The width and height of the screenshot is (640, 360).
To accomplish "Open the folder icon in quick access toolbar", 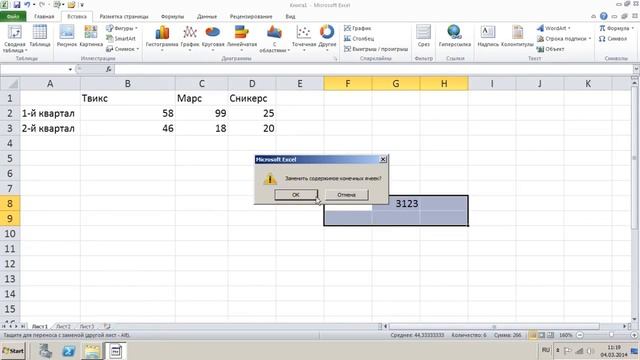I will pos(71,5).
